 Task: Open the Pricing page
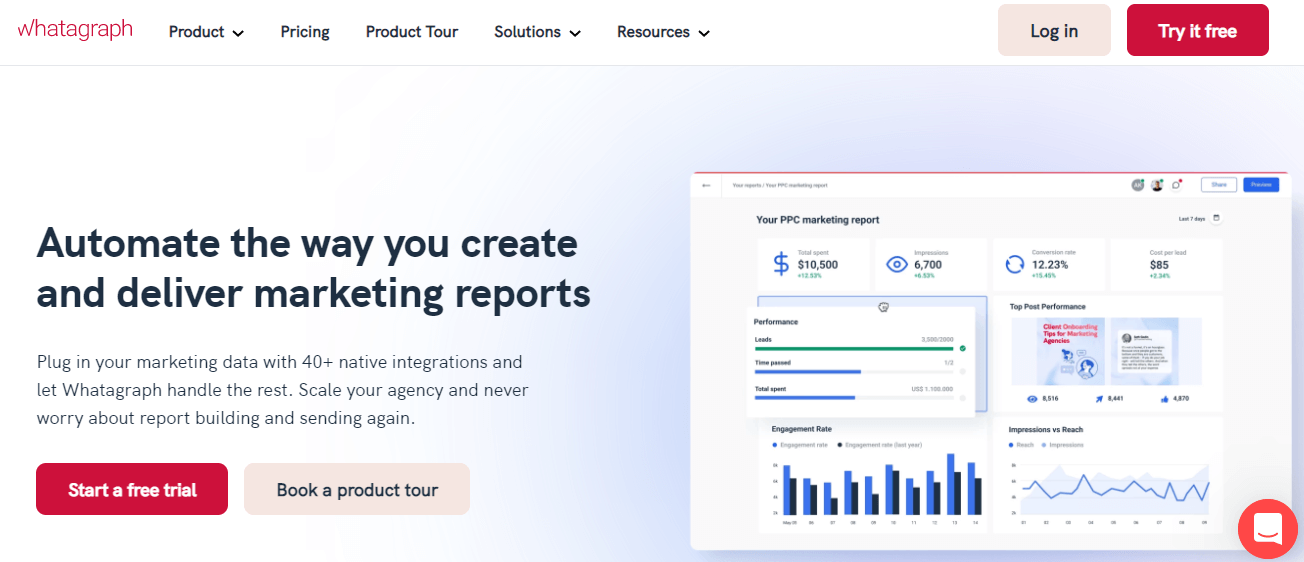tap(305, 32)
